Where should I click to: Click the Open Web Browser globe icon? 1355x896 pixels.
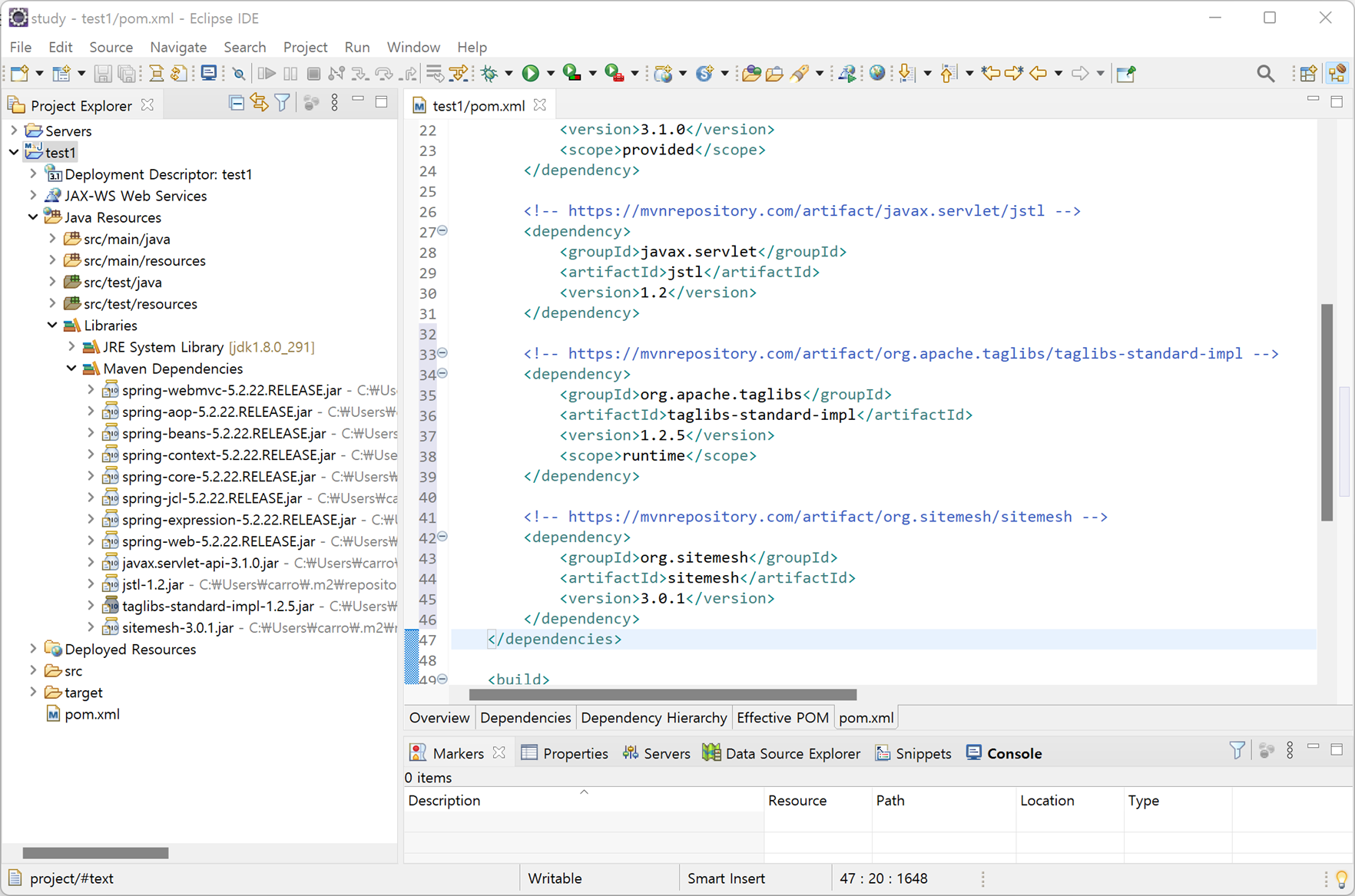[x=877, y=74]
